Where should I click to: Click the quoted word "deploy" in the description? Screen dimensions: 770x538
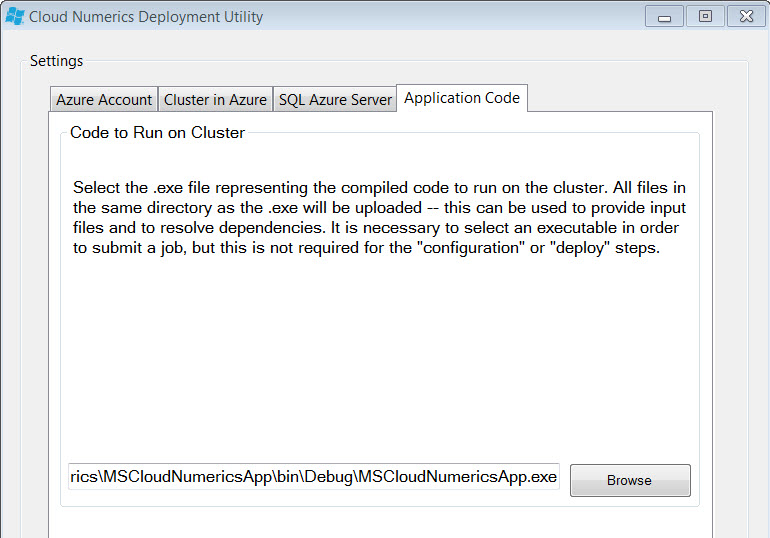tap(579, 247)
